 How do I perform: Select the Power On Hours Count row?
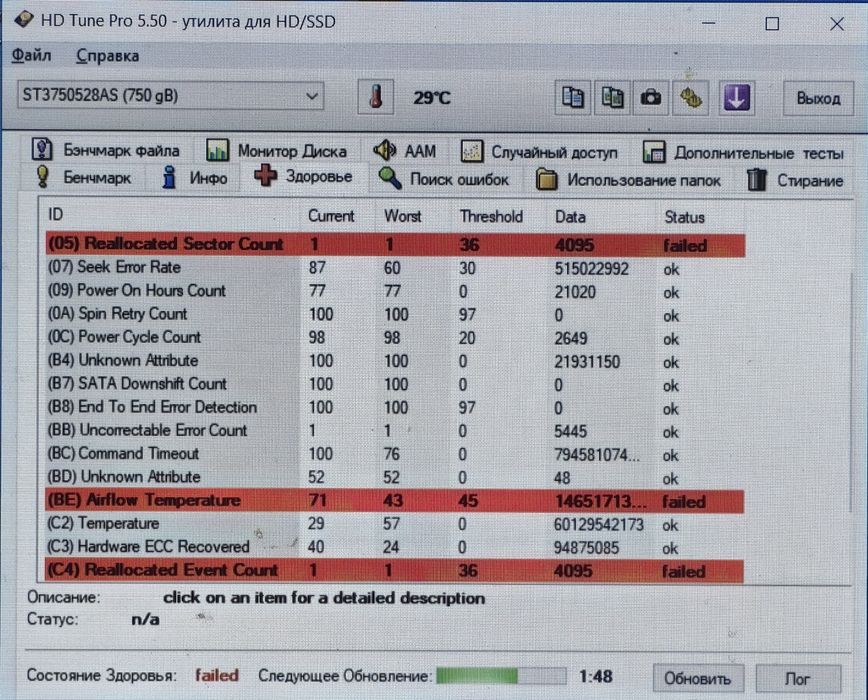[395, 291]
